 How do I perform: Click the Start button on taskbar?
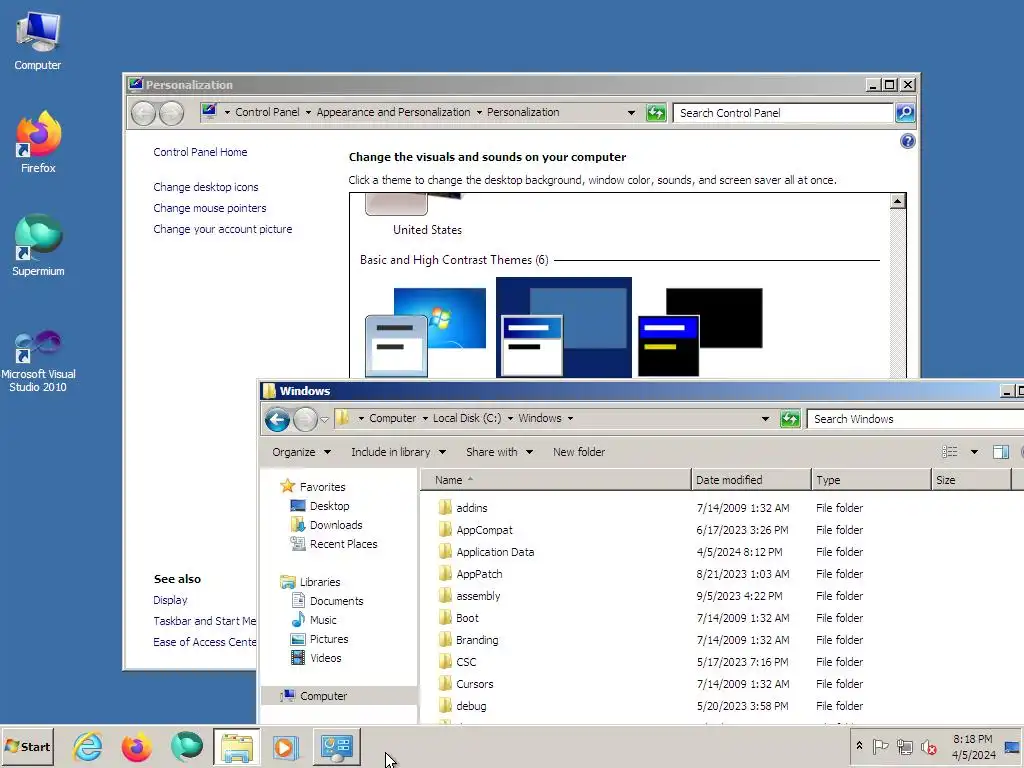27,746
